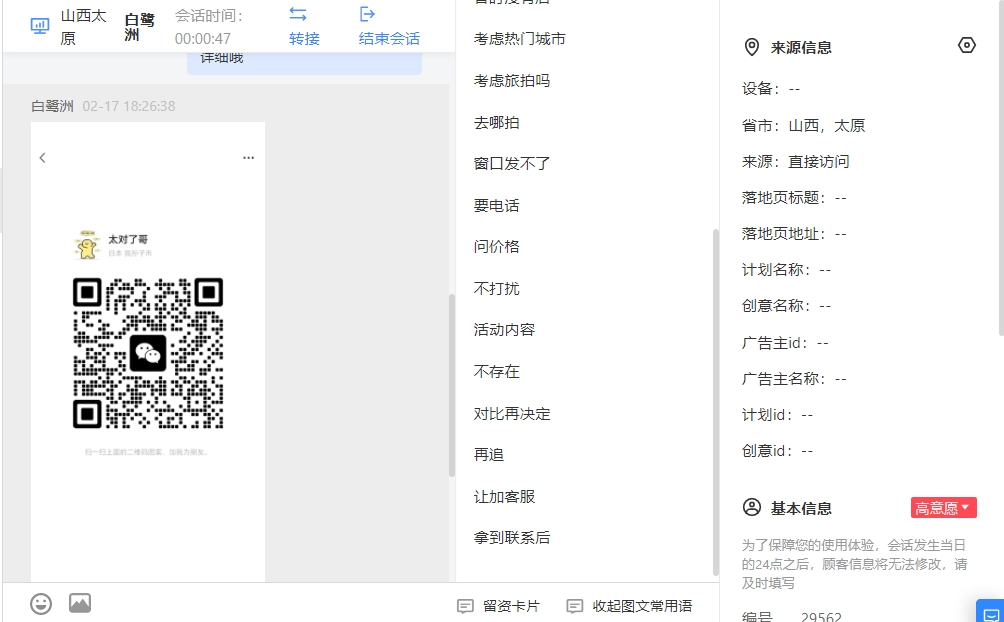Screen dimensions: 1004x622
Task: Click the back chevron in the QR image
Action: [43, 158]
